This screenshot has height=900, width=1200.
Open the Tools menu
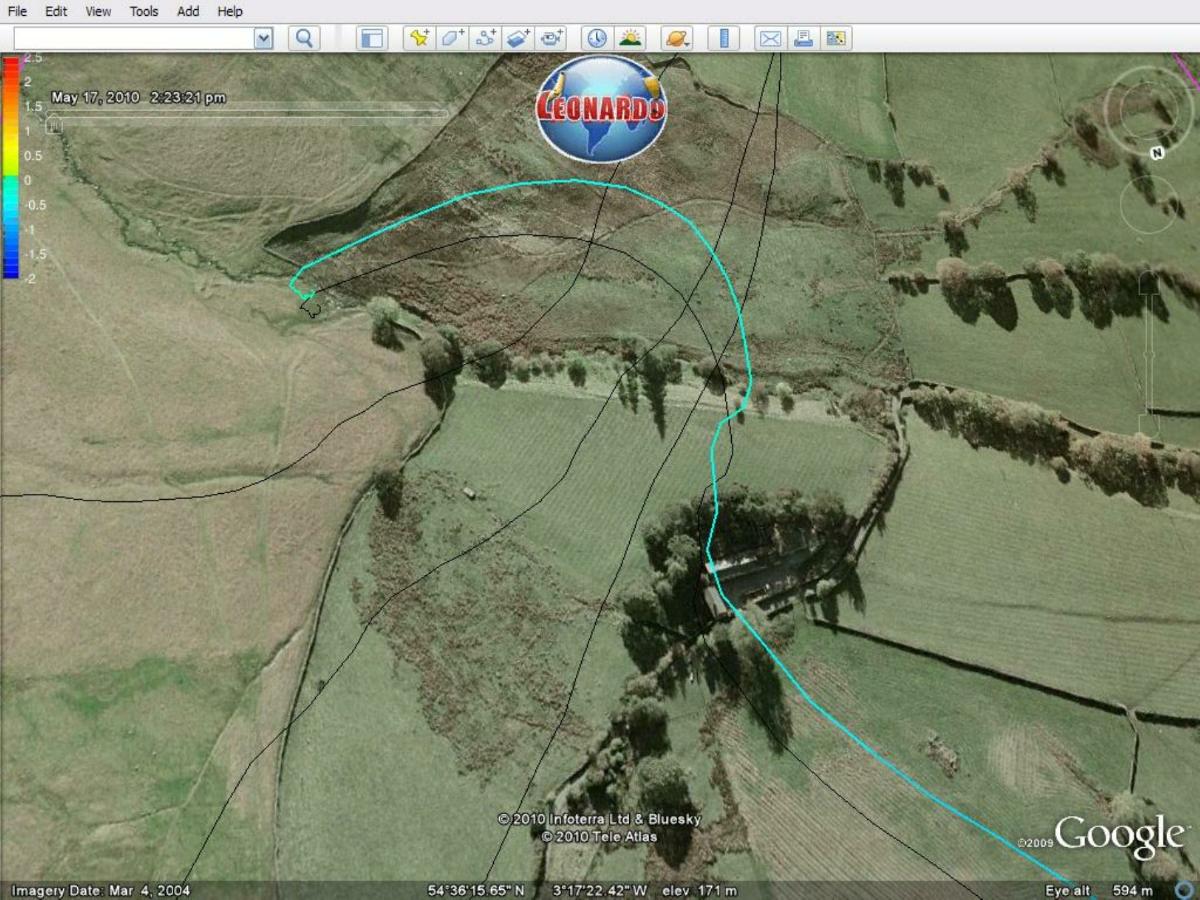[142, 11]
